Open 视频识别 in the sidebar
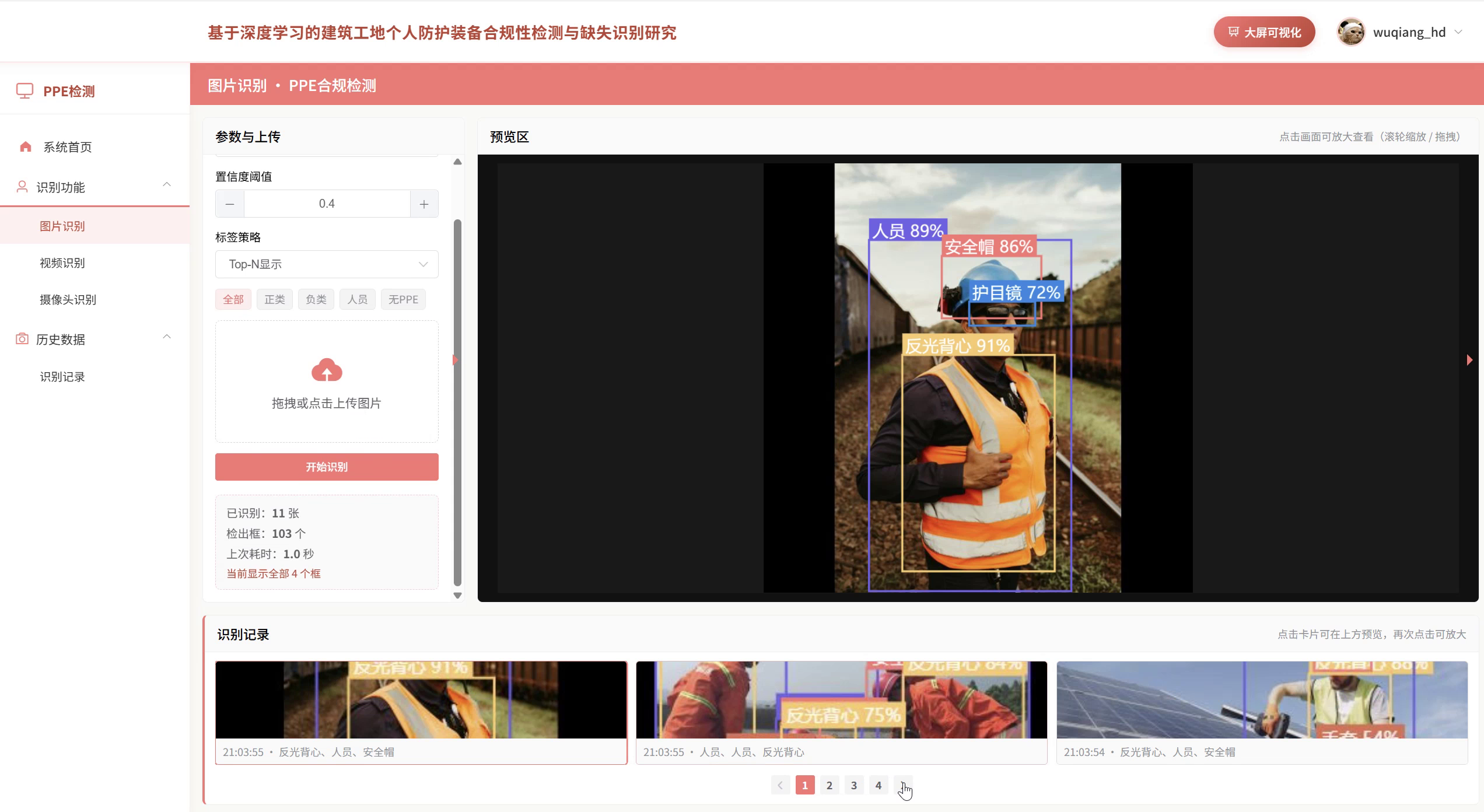 [62, 263]
